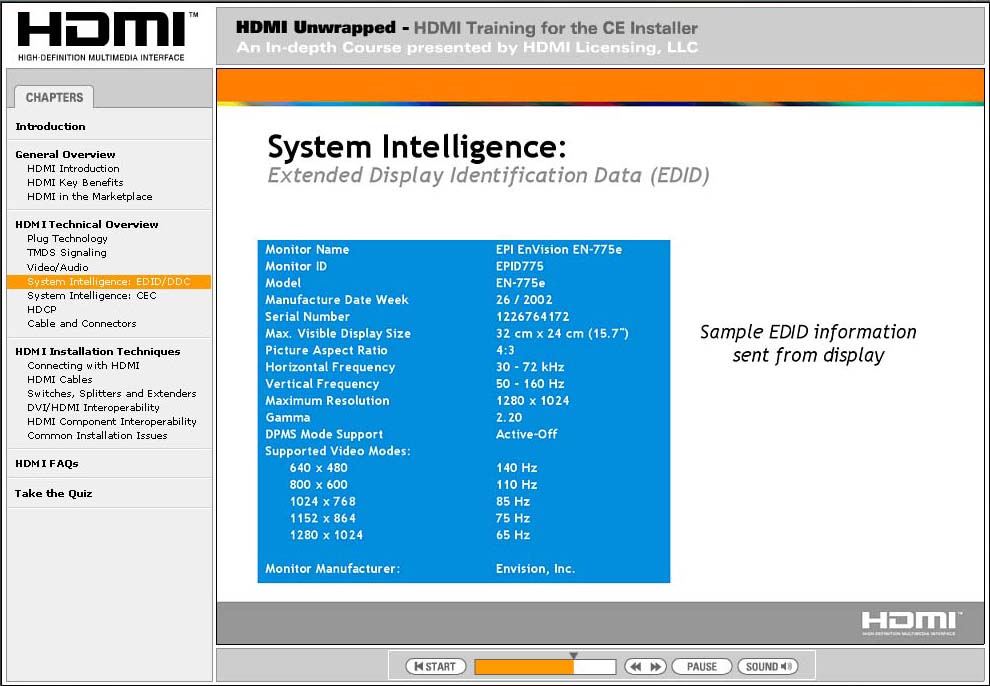The height and width of the screenshot is (686, 990).
Task: Open Cable and Connectors chapter
Action: click(81, 323)
